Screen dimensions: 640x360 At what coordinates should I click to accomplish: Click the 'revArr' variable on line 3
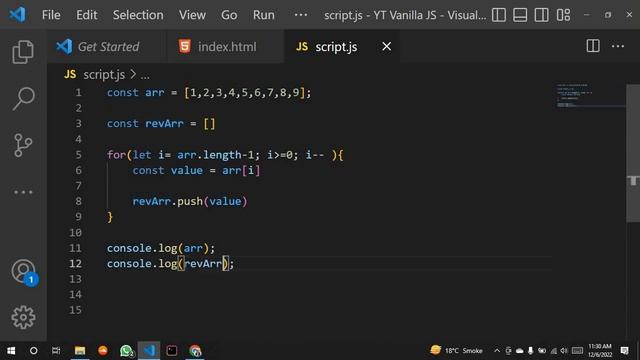click(x=164, y=124)
